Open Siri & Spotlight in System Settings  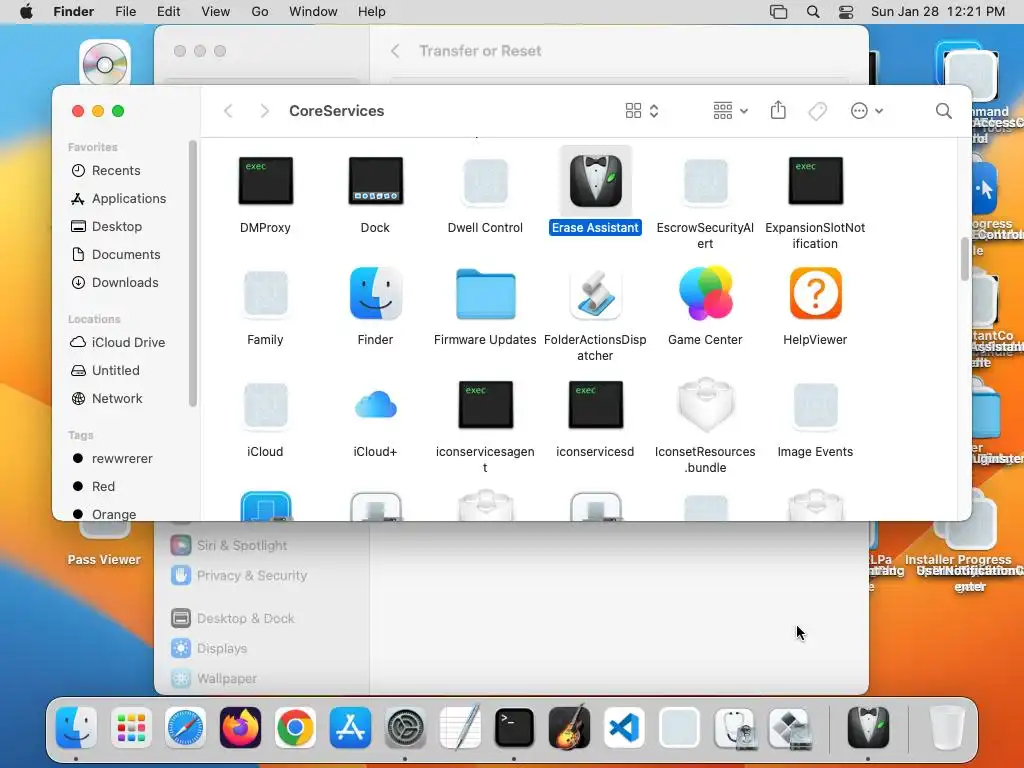pyautogui.click(x=229, y=545)
